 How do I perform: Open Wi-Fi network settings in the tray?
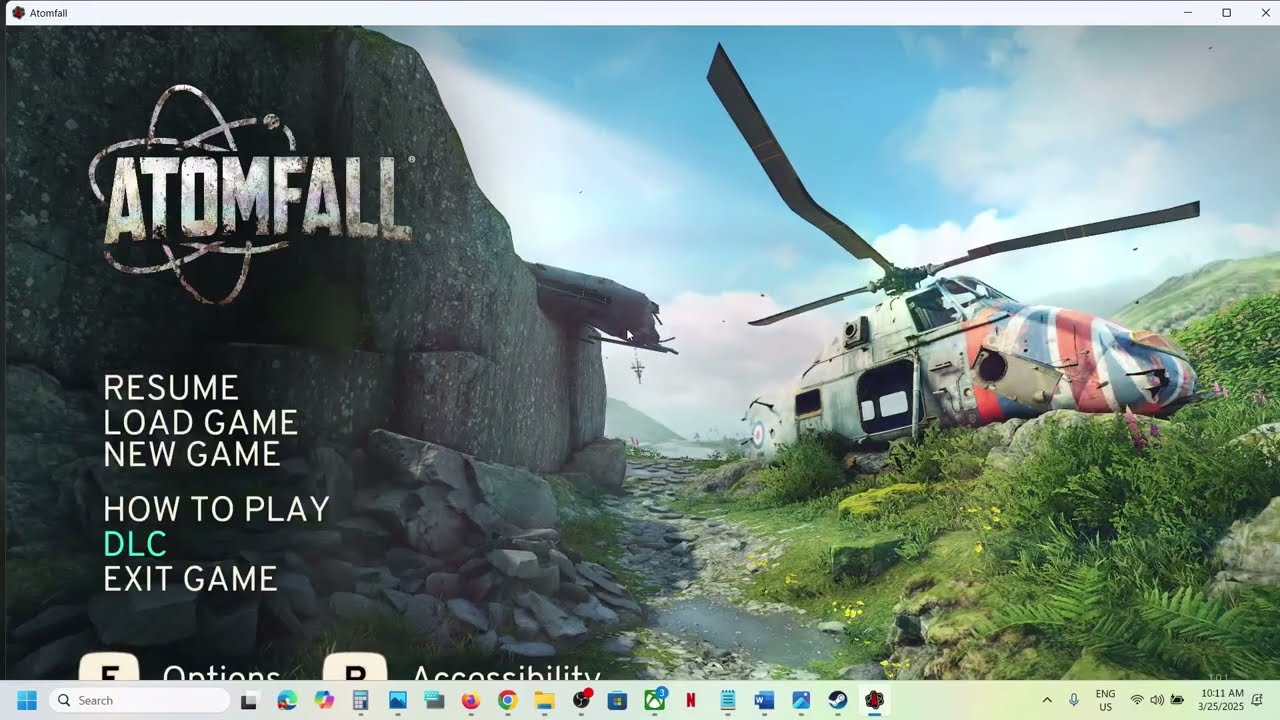click(x=1137, y=700)
